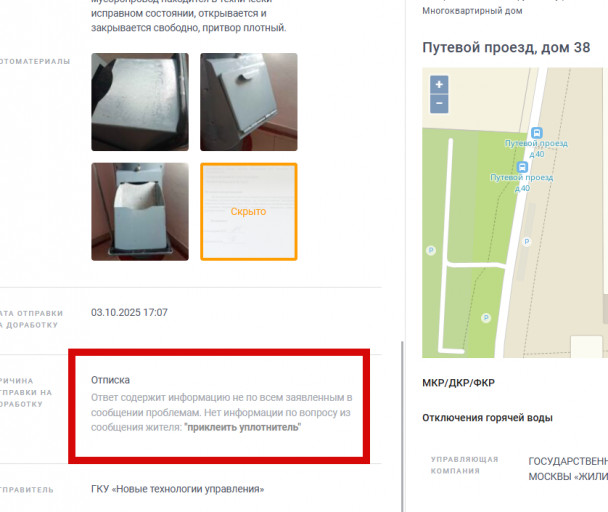Select the parking icon at left map edge
This screenshot has height=512, width=608.
coord(431,250)
